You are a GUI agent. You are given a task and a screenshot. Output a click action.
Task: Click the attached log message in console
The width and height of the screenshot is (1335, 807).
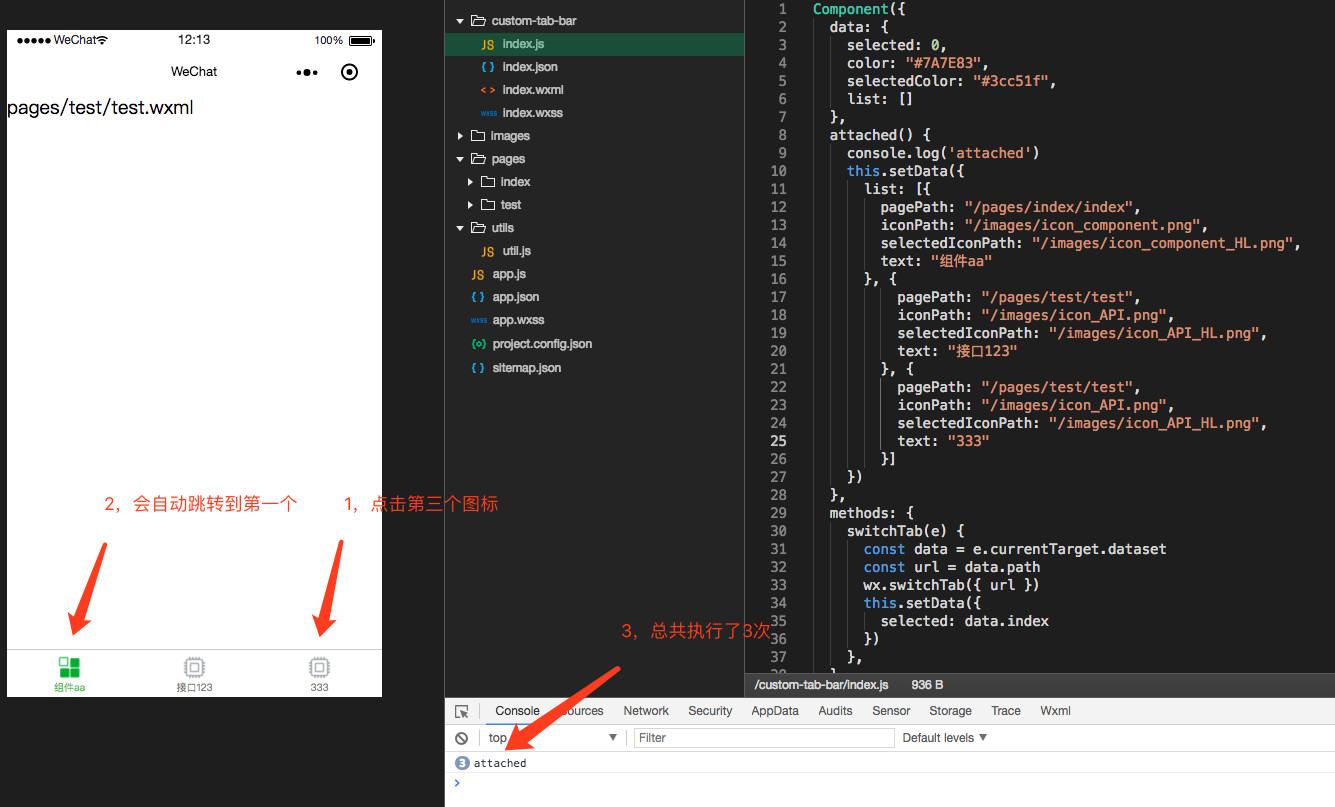[500, 763]
